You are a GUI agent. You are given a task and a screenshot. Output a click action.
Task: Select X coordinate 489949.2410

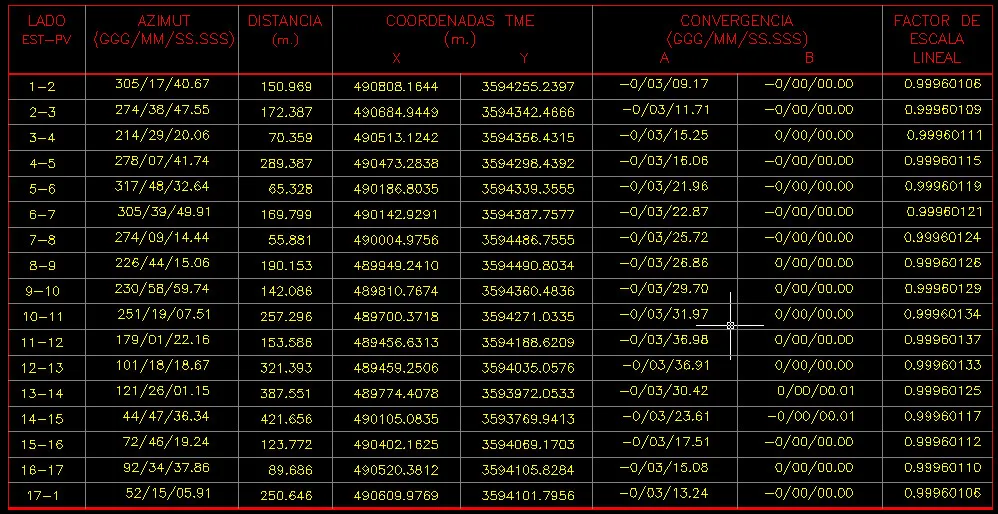click(396, 265)
